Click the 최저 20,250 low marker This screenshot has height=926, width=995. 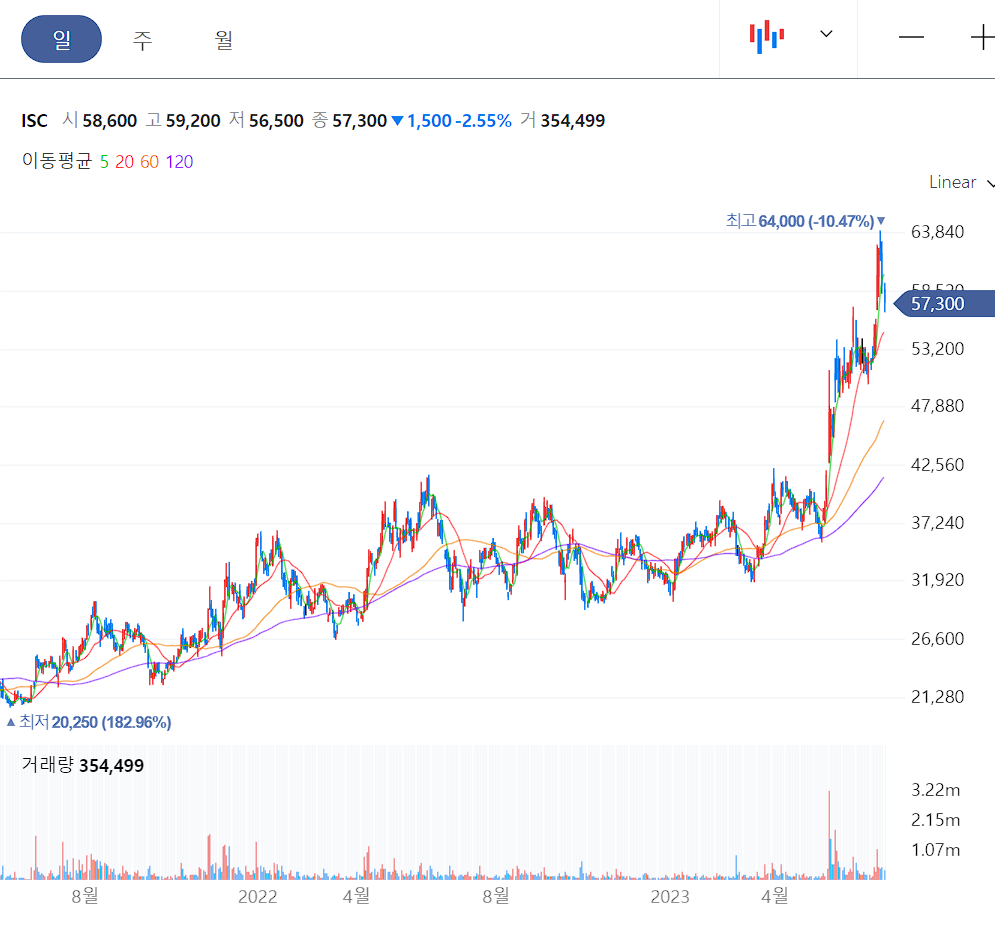pyautogui.click(x=90, y=721)
